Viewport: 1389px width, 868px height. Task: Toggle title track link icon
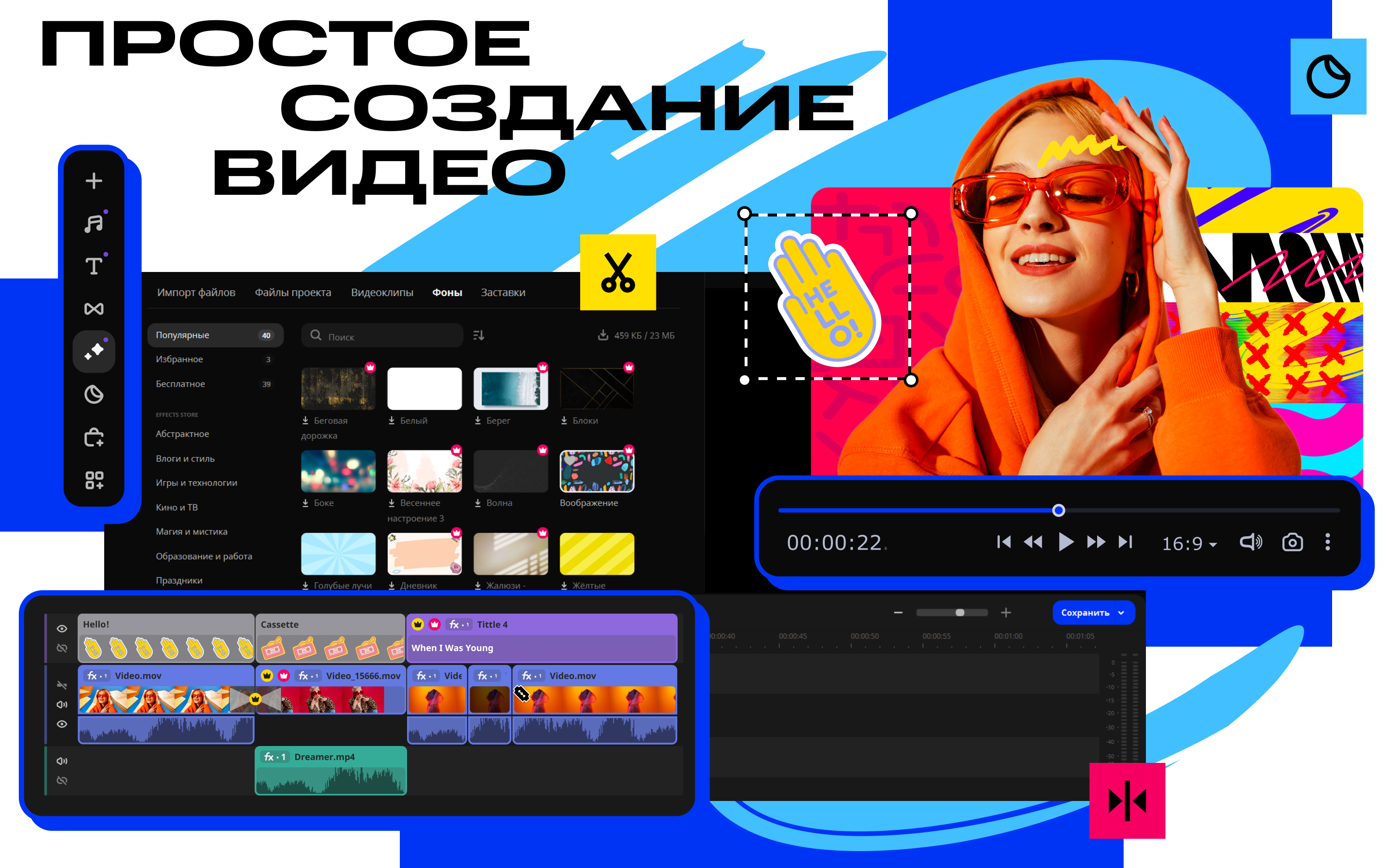[x=62, y=648]
